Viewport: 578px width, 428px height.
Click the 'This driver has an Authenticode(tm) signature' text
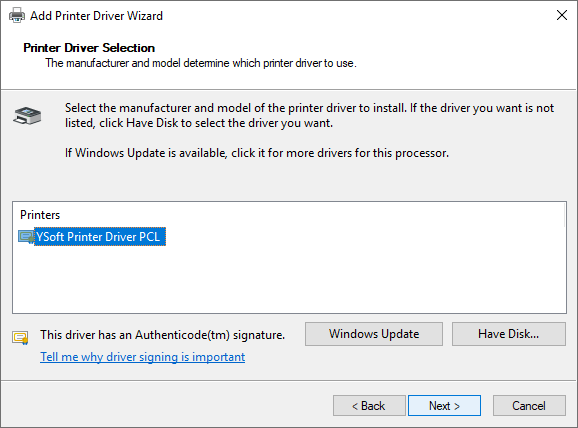163,335
